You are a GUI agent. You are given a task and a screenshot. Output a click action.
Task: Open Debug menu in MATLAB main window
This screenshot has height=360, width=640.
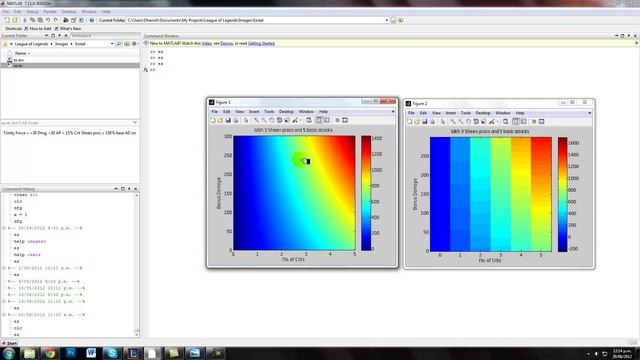(x=32, y=12)
